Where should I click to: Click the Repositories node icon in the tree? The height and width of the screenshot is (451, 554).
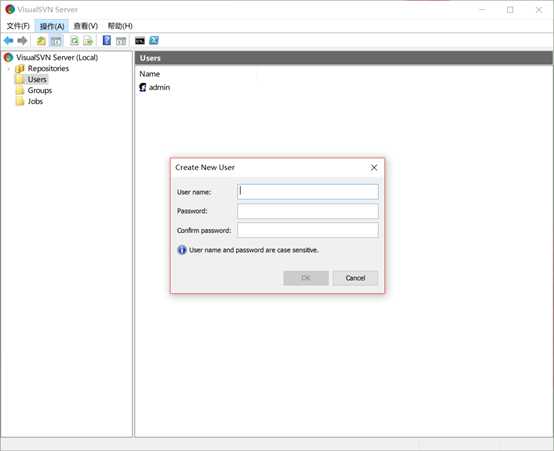(x=20, y=68)
